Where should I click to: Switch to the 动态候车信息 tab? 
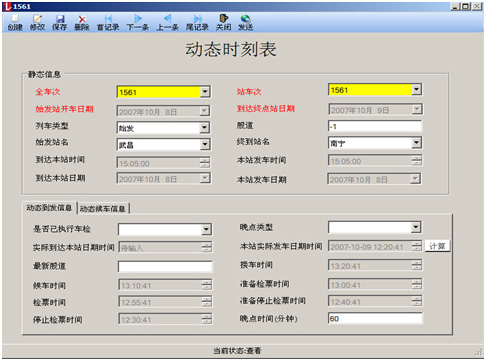(103, 209)
